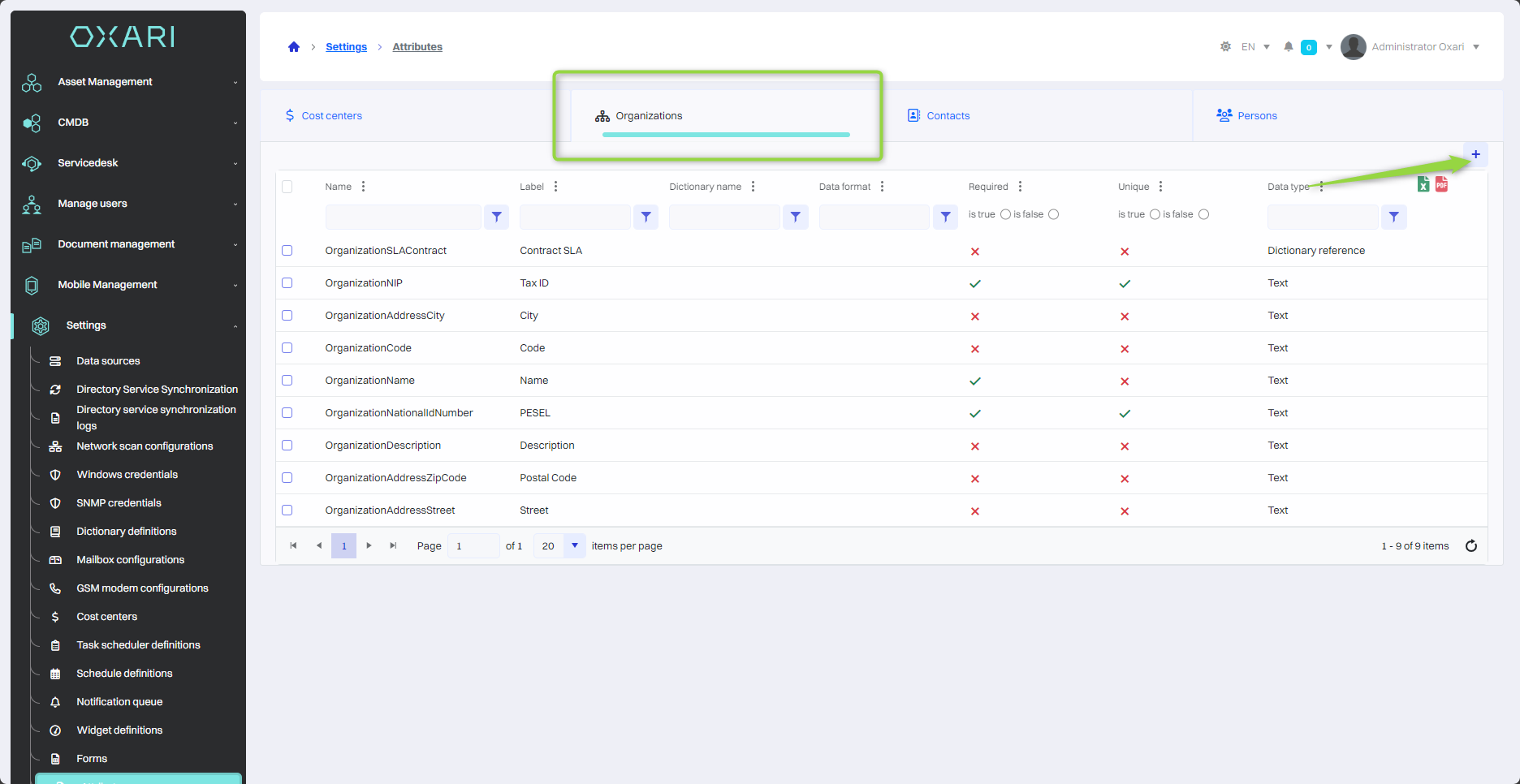Screen dimensions: 1520x784
Task: Choose Unique 'is false' radio button
Action: (1203, 214)
